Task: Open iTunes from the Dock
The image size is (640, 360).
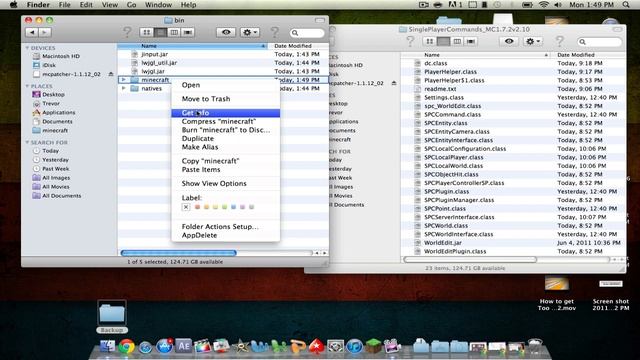Action: [x=354, y=346]
